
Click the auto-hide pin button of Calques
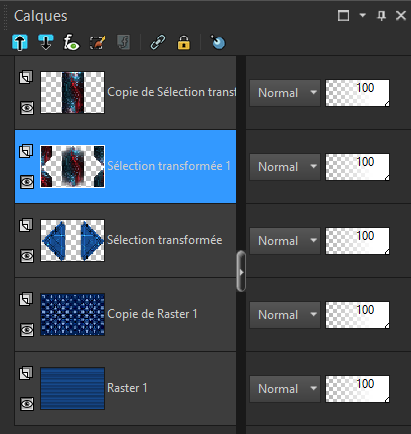[381, 15]
